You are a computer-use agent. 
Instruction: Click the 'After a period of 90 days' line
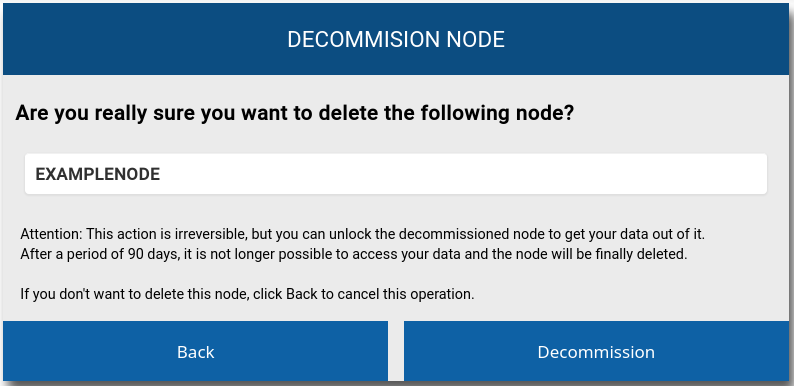click(x=353, y=254)
